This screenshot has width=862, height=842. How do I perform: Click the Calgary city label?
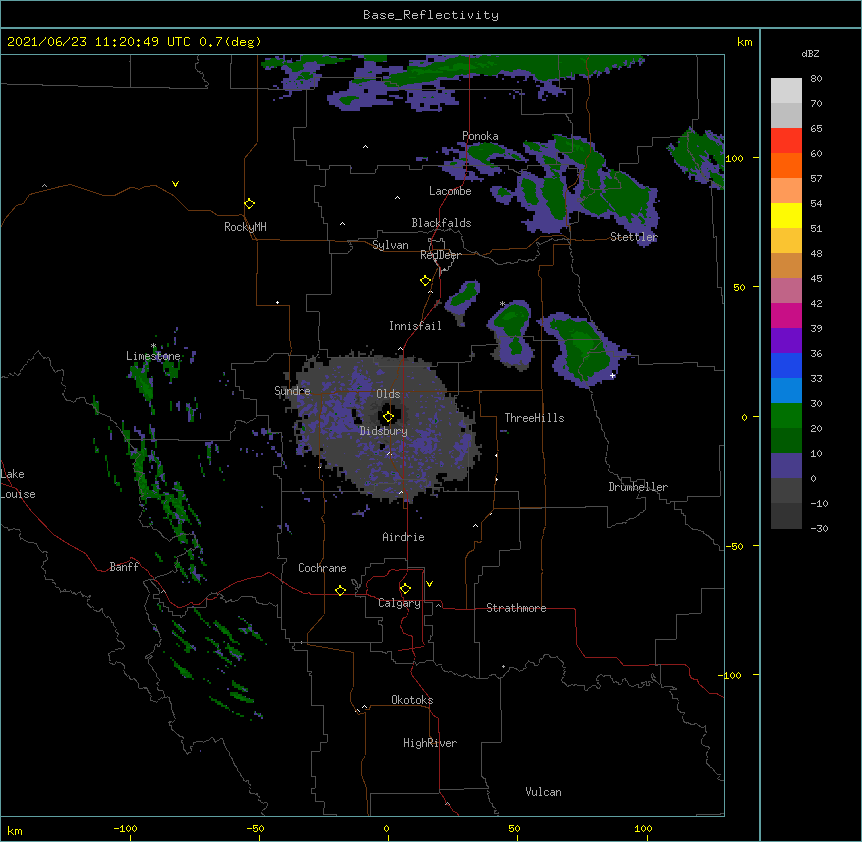click(399, 603)
